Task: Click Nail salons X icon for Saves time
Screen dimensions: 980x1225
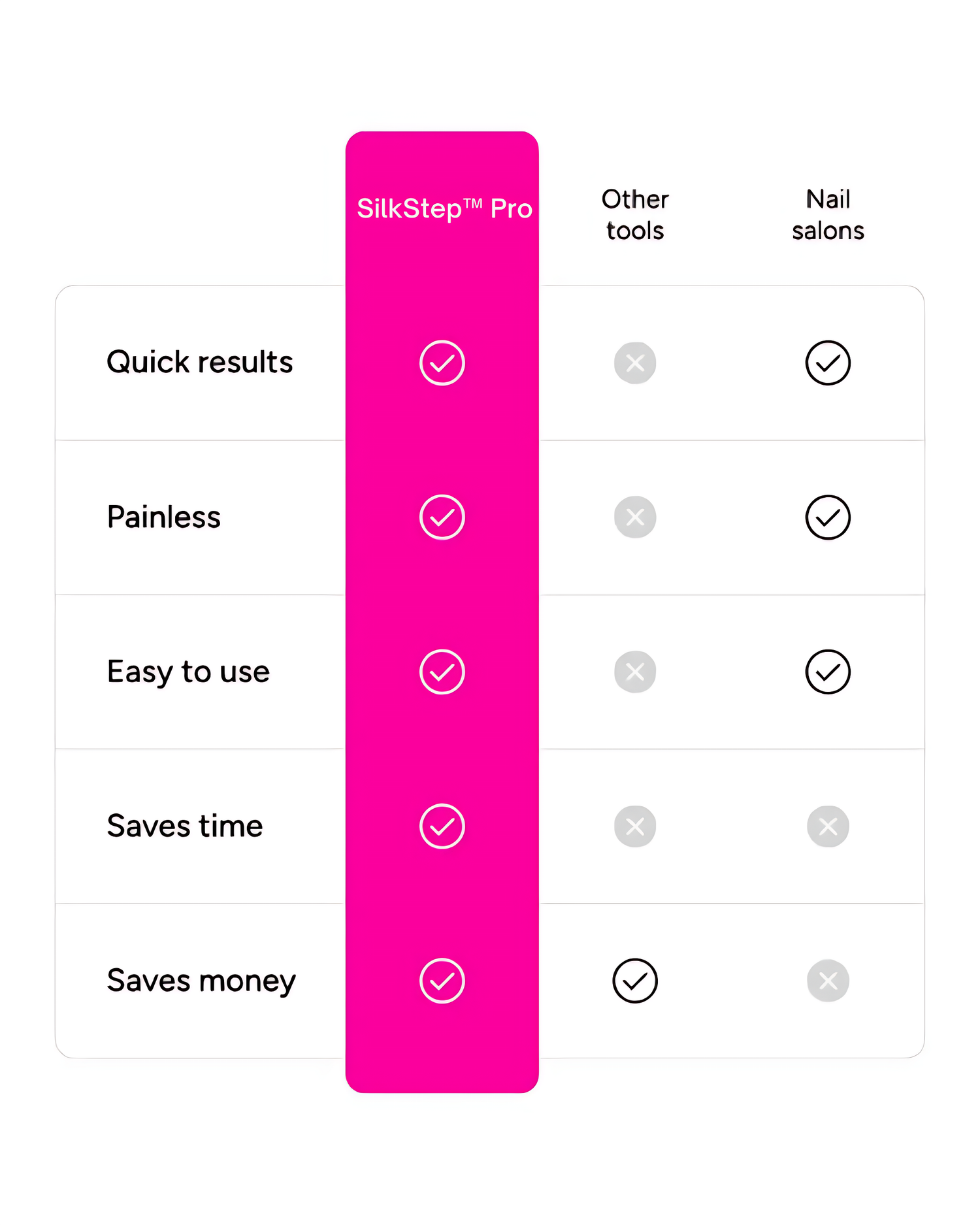Action: (x=828, y=826)
